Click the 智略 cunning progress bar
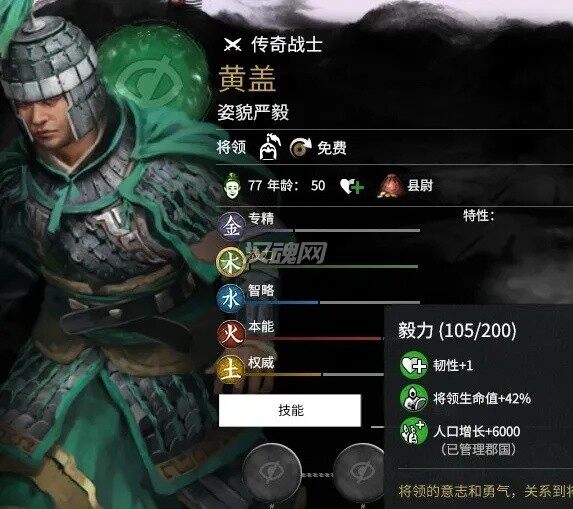The height and width of the screenshot is (509, 573). coord(334,303)
